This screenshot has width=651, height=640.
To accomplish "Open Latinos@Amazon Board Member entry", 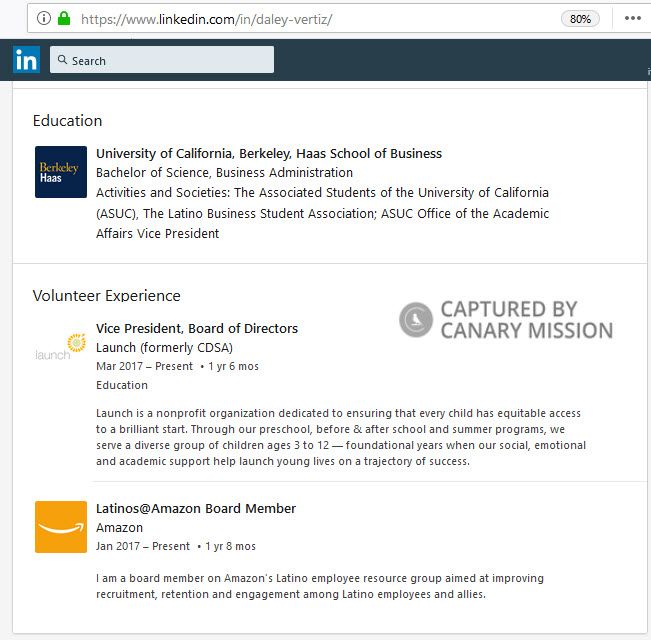I will pos(196,508).
